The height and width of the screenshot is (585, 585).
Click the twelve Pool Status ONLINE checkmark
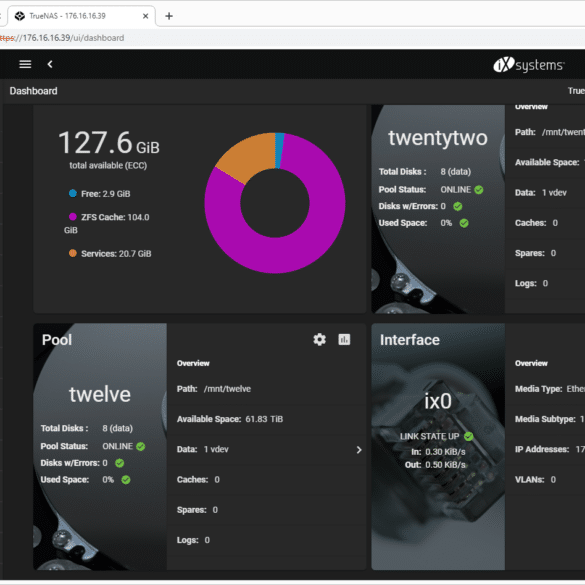(x=141, y=447)
